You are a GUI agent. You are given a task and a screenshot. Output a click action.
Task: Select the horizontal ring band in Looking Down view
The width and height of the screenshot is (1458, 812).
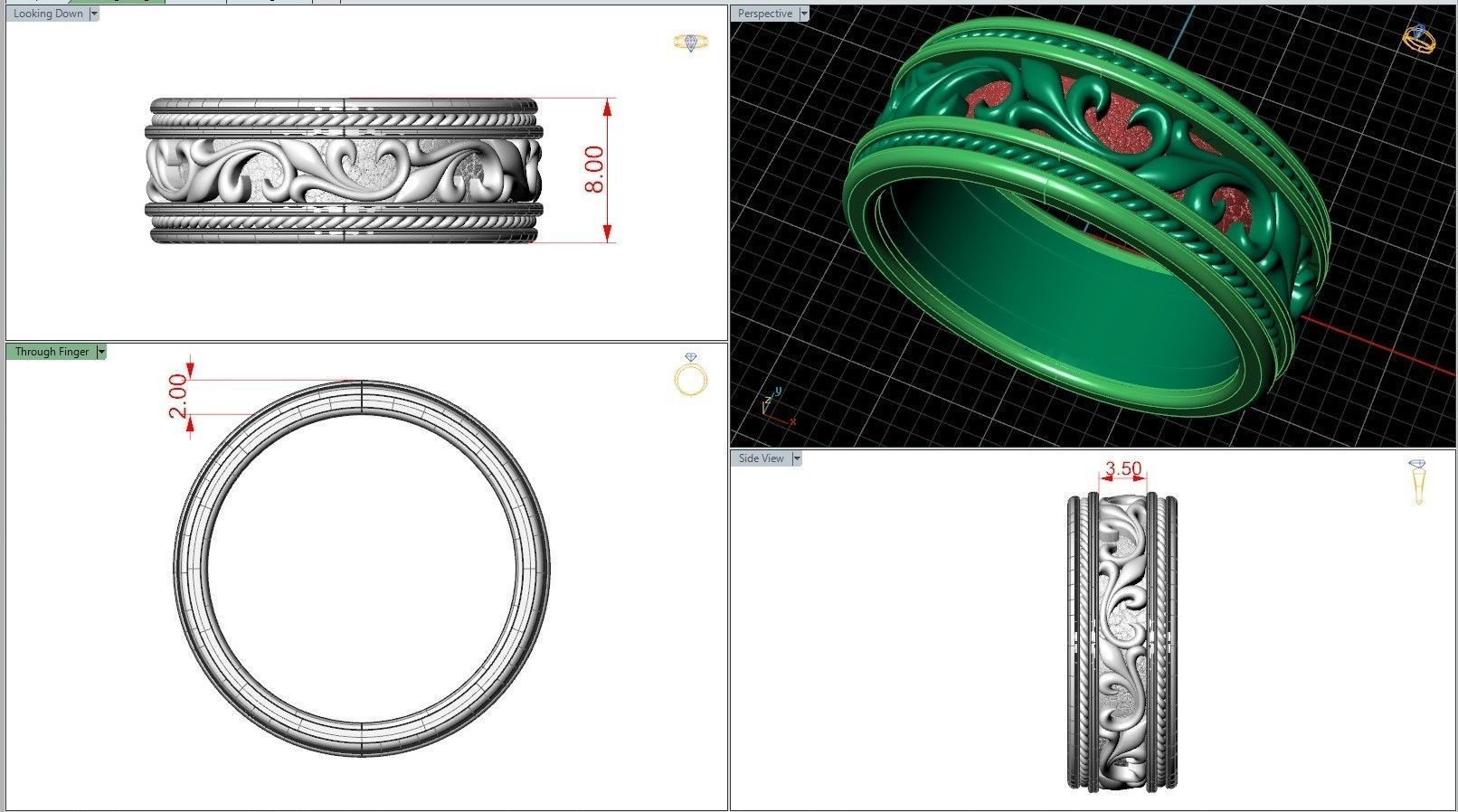point(344,170)
